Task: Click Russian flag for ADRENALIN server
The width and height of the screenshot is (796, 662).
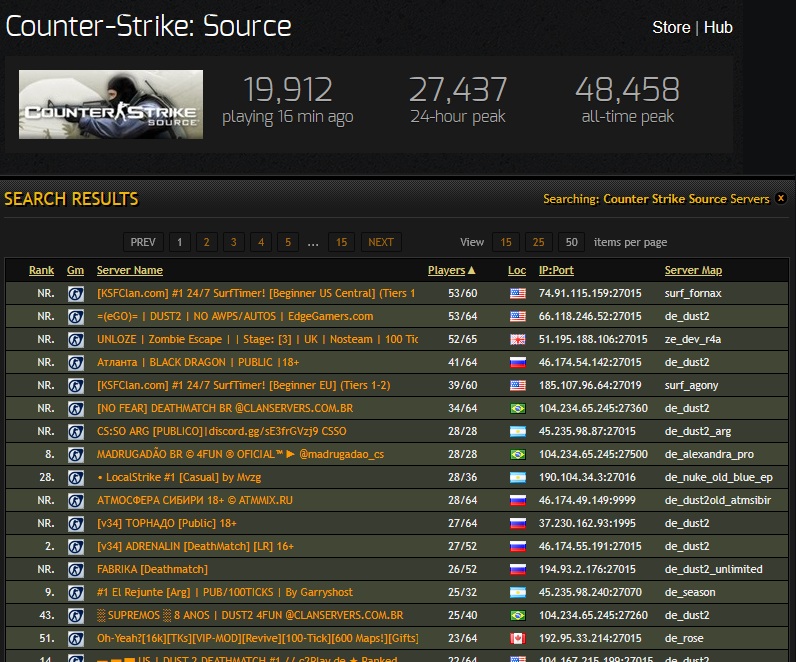Action: [518, 547]
